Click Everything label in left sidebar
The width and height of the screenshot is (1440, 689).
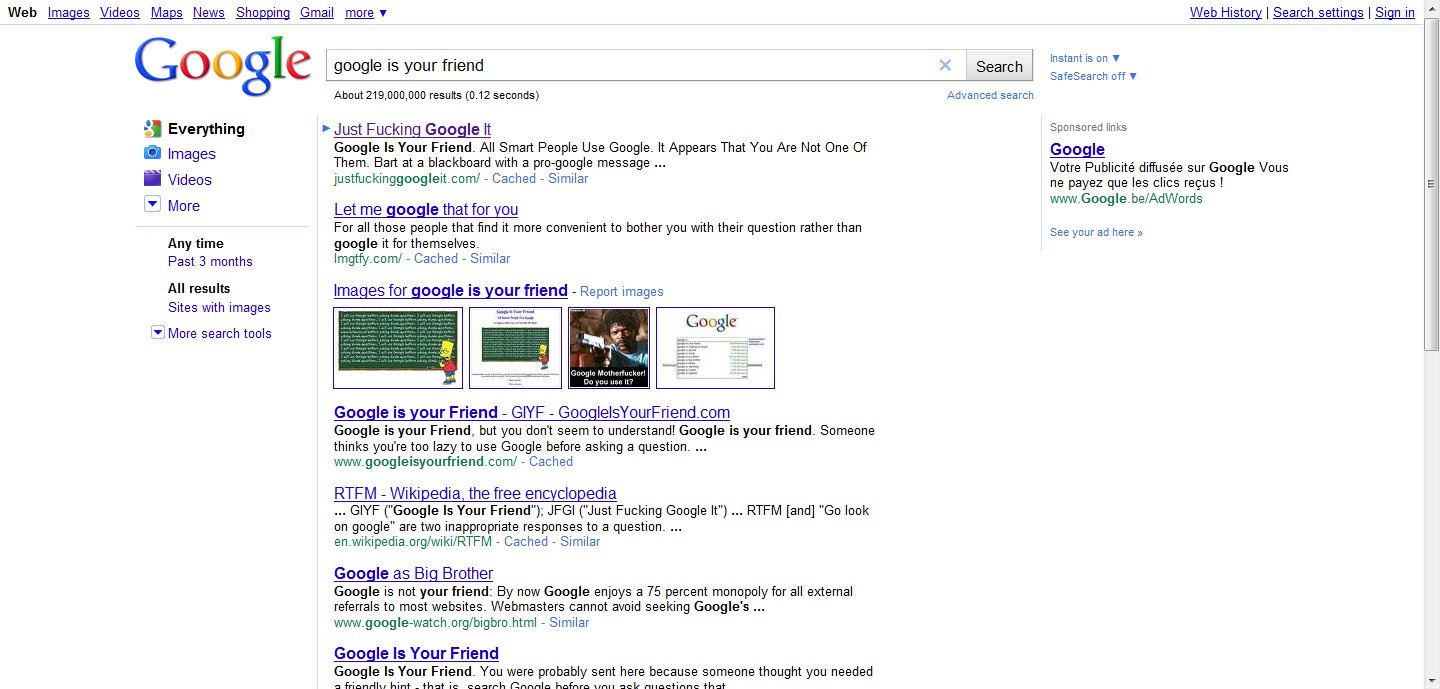[206, 129]
